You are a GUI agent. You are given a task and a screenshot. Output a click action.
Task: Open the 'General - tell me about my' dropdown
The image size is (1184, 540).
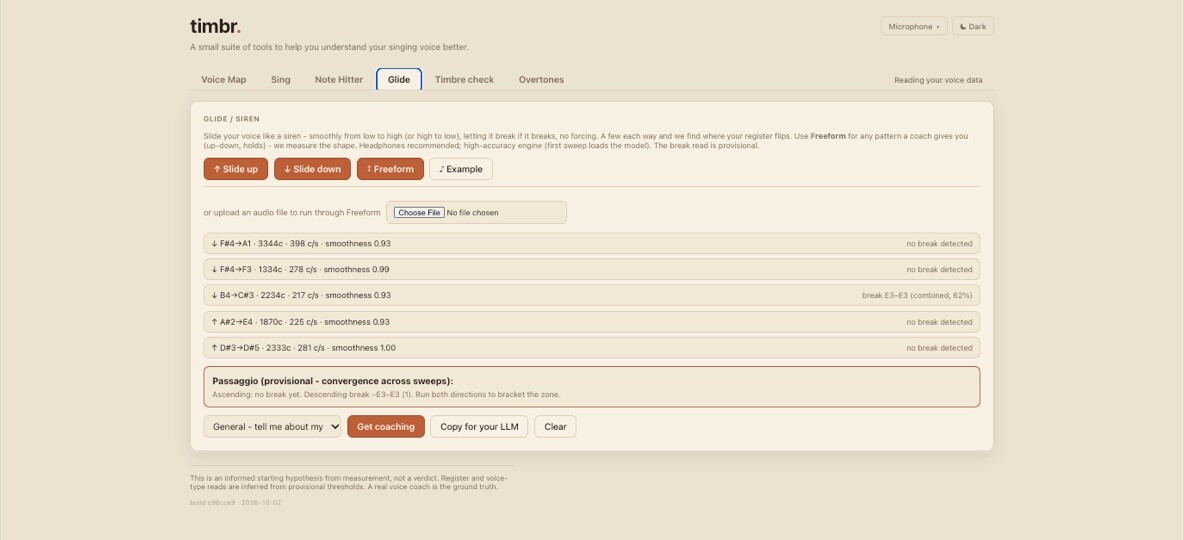(272, 427)
